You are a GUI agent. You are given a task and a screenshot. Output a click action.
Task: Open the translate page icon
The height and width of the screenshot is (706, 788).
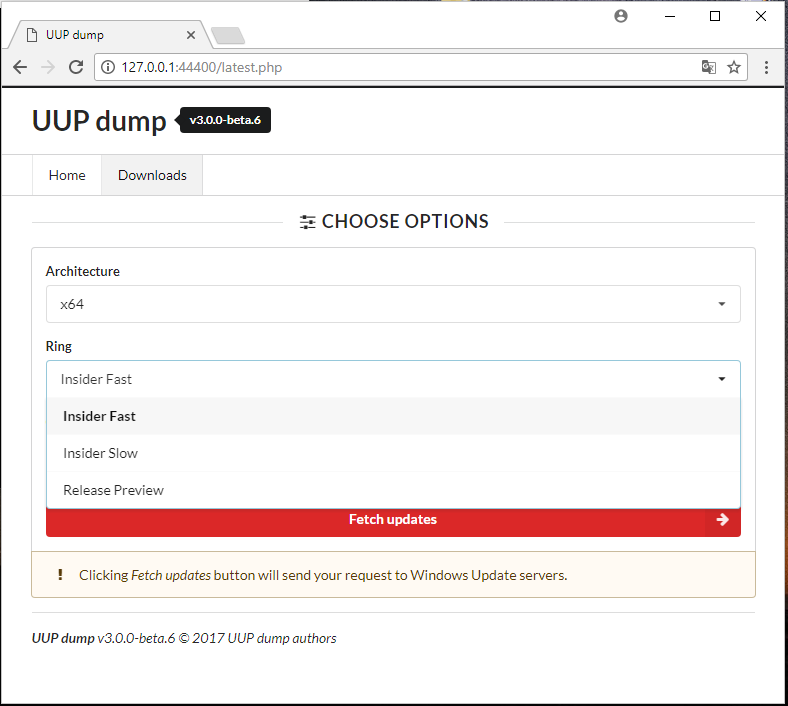click(709, 67)
